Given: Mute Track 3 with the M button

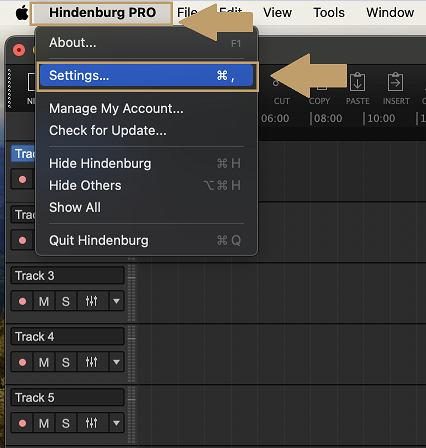Looking at the screenshot, I should pos(44,301).
